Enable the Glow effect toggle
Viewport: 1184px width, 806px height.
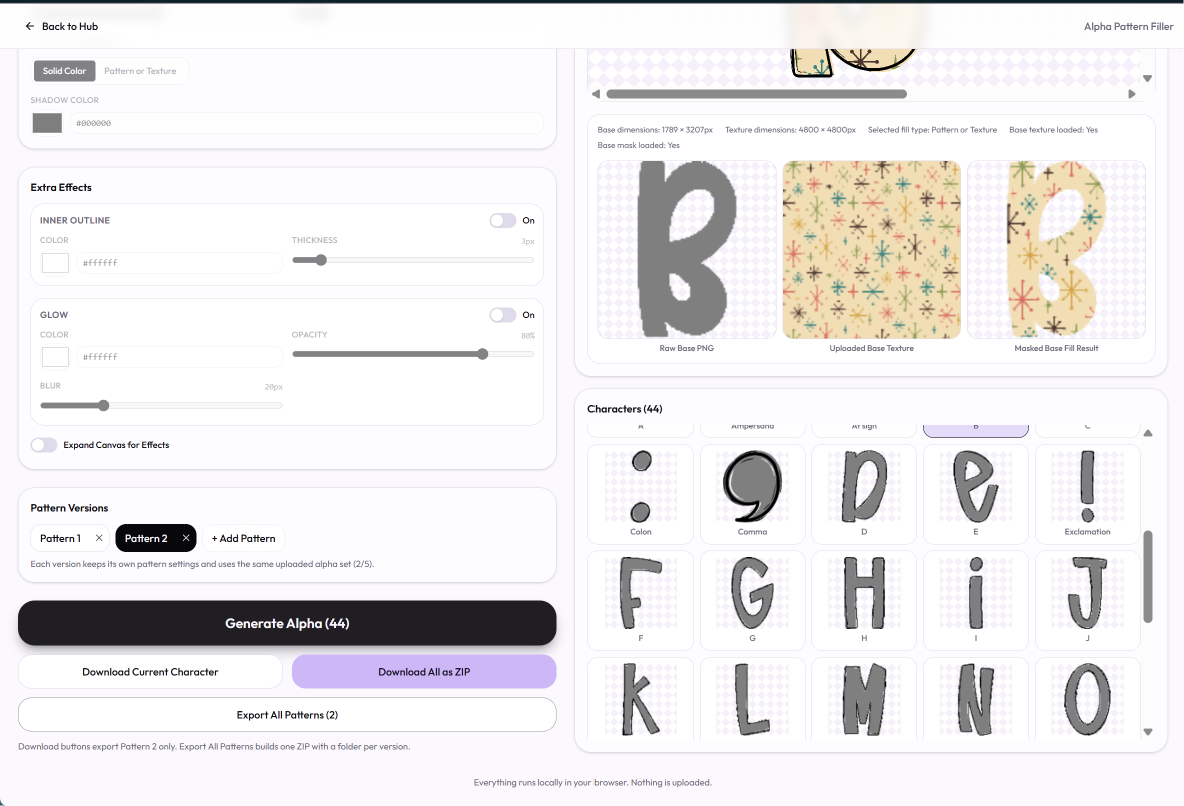[503, 315]
